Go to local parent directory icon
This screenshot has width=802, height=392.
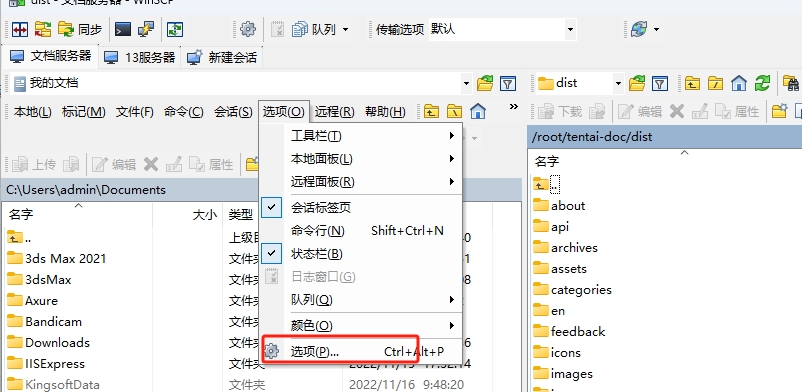(x=432, y=111)
